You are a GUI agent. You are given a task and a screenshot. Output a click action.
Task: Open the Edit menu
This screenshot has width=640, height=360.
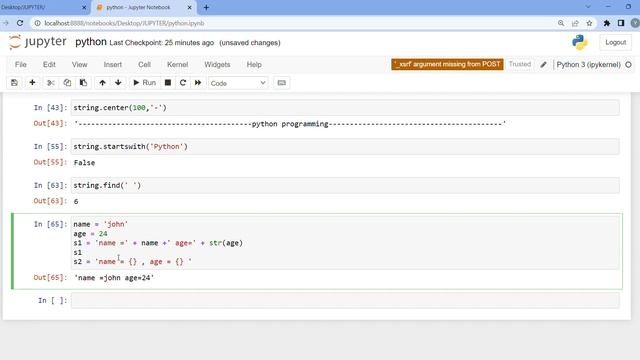[49, 64]
